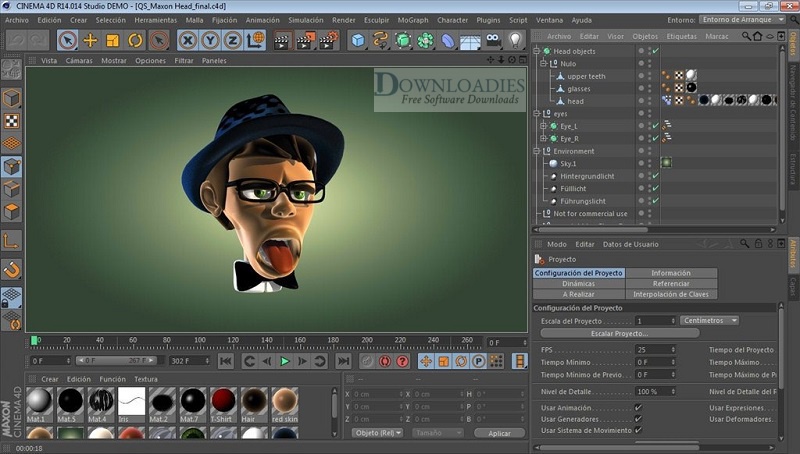
Task: Collapse the Environment tree node
Action: pyautogui.click(x=537, y=151)
